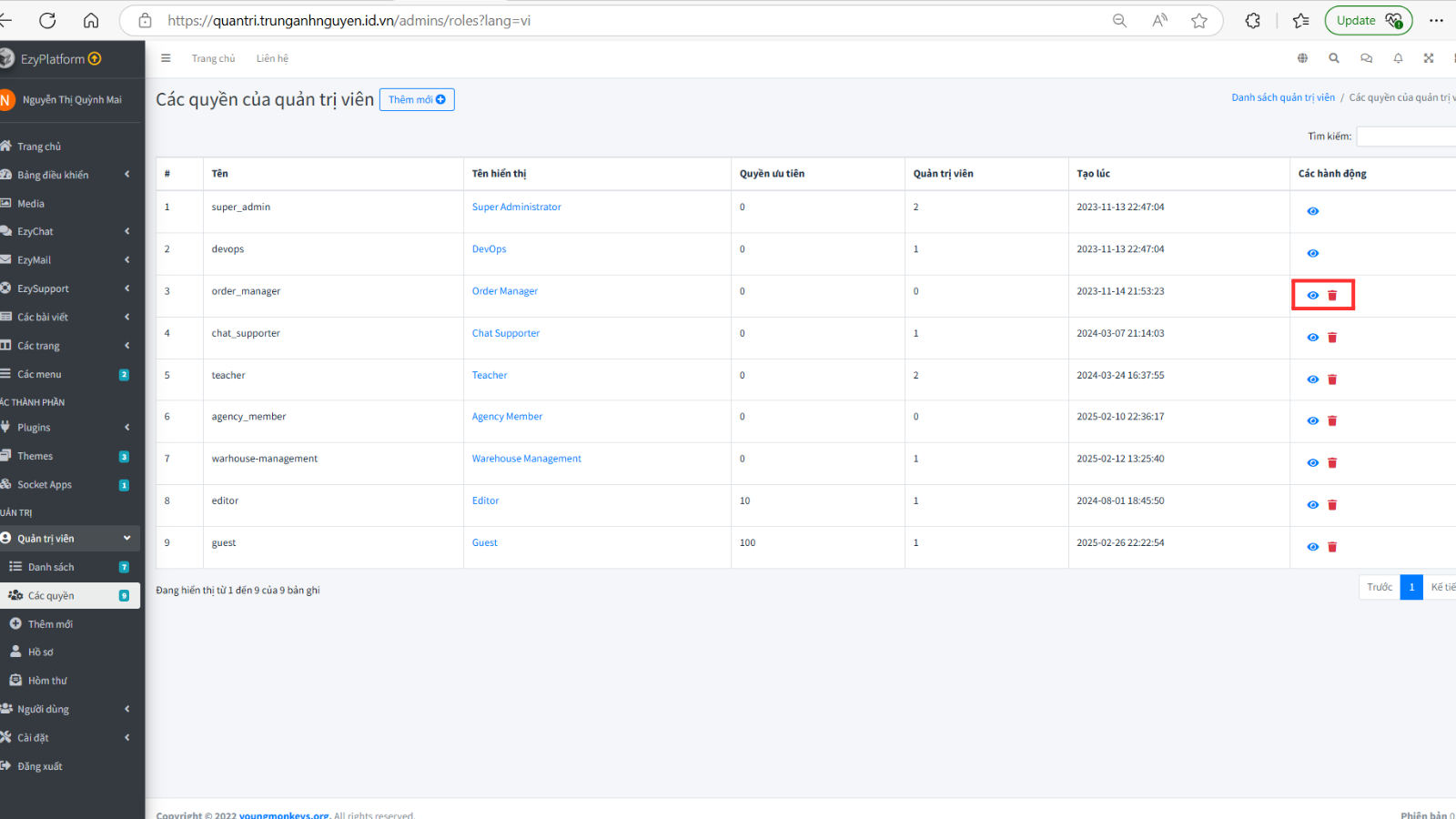Image resolution: width=1456 pixels, height=819 pixels.
Task: Expand the Các bài viết sidebar menu
Action: (70, 317)
